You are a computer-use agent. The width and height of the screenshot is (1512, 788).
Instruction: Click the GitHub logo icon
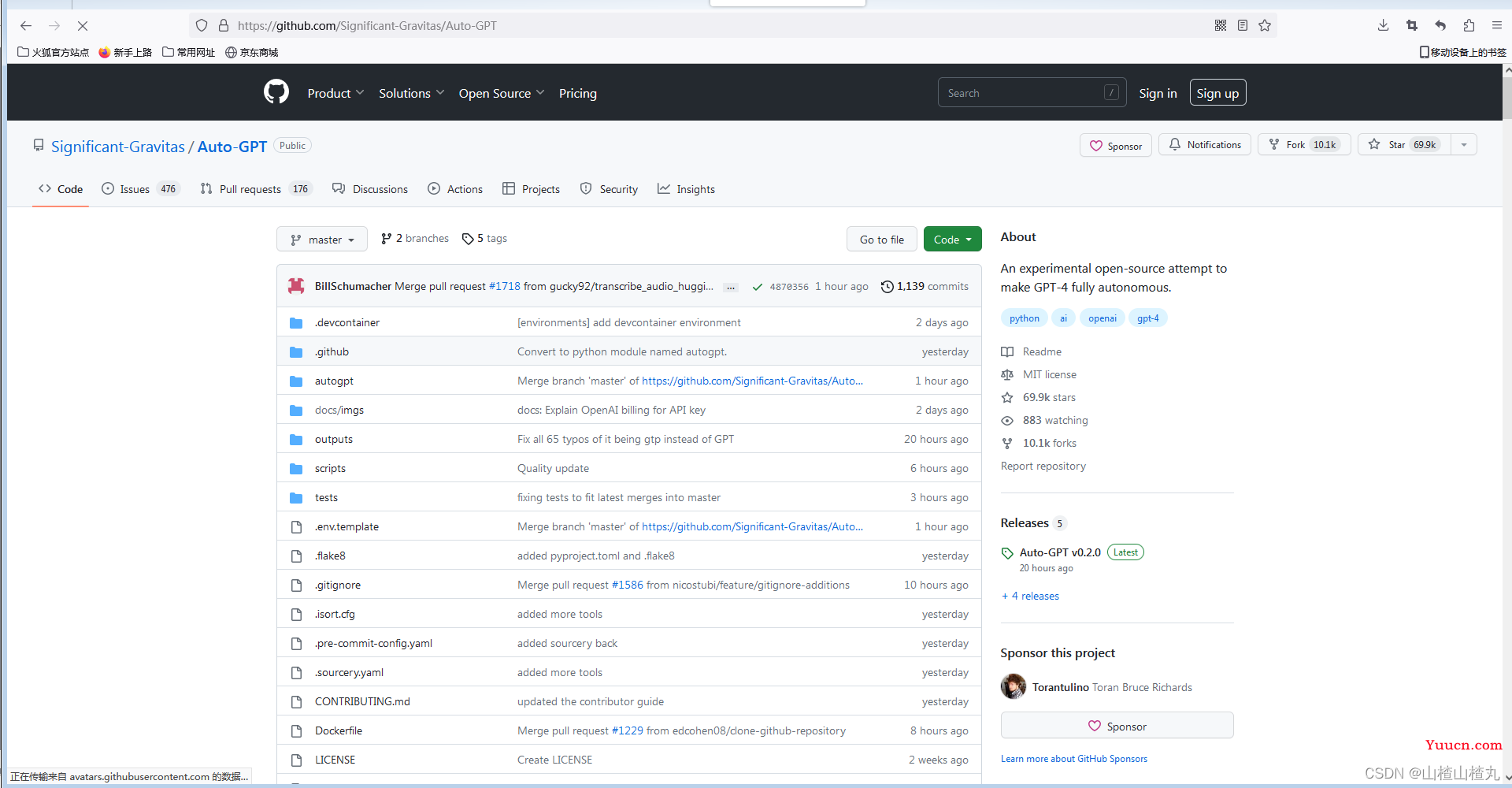tap(276, 92)
